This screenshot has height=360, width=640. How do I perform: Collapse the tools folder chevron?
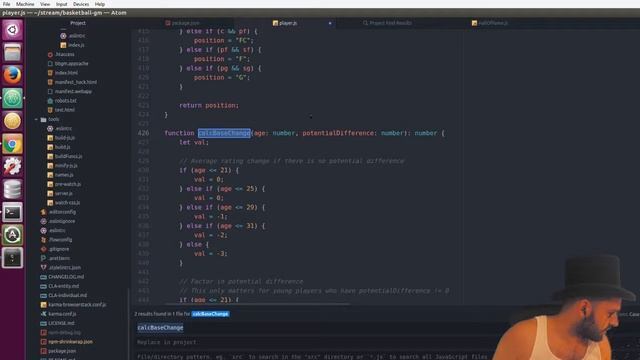click(36, 119)
